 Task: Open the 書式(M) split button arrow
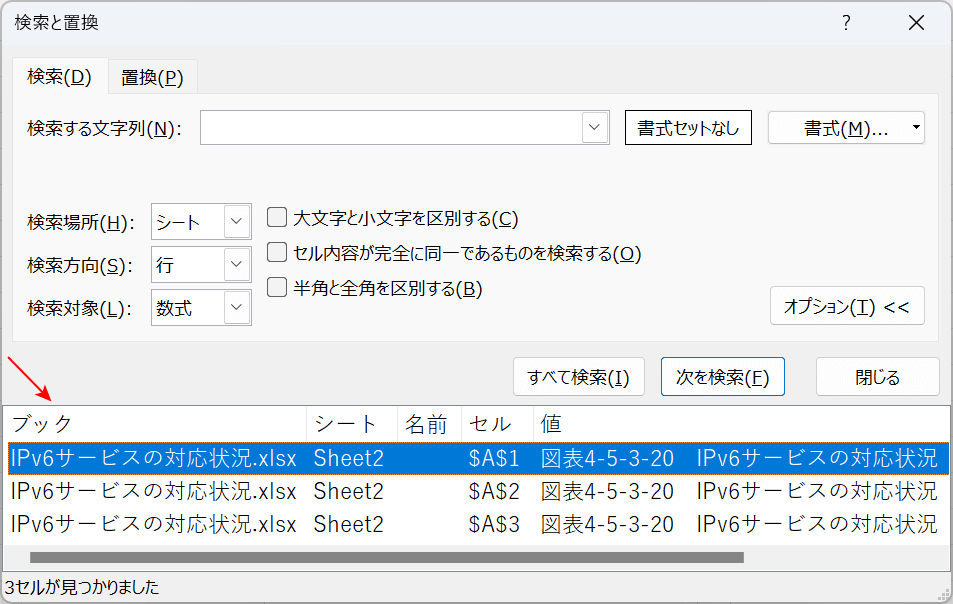(x=916, y=128)
